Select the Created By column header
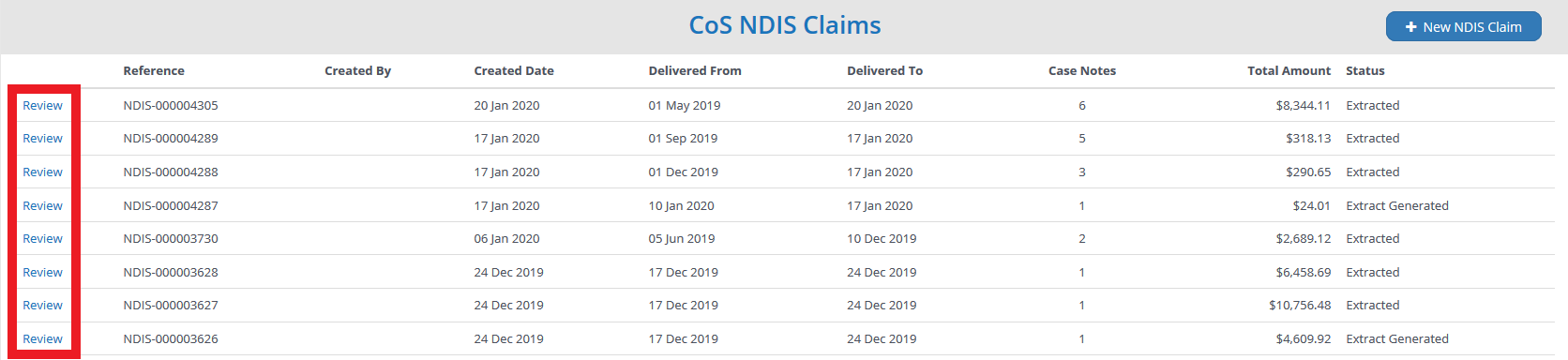 (357, 70)
